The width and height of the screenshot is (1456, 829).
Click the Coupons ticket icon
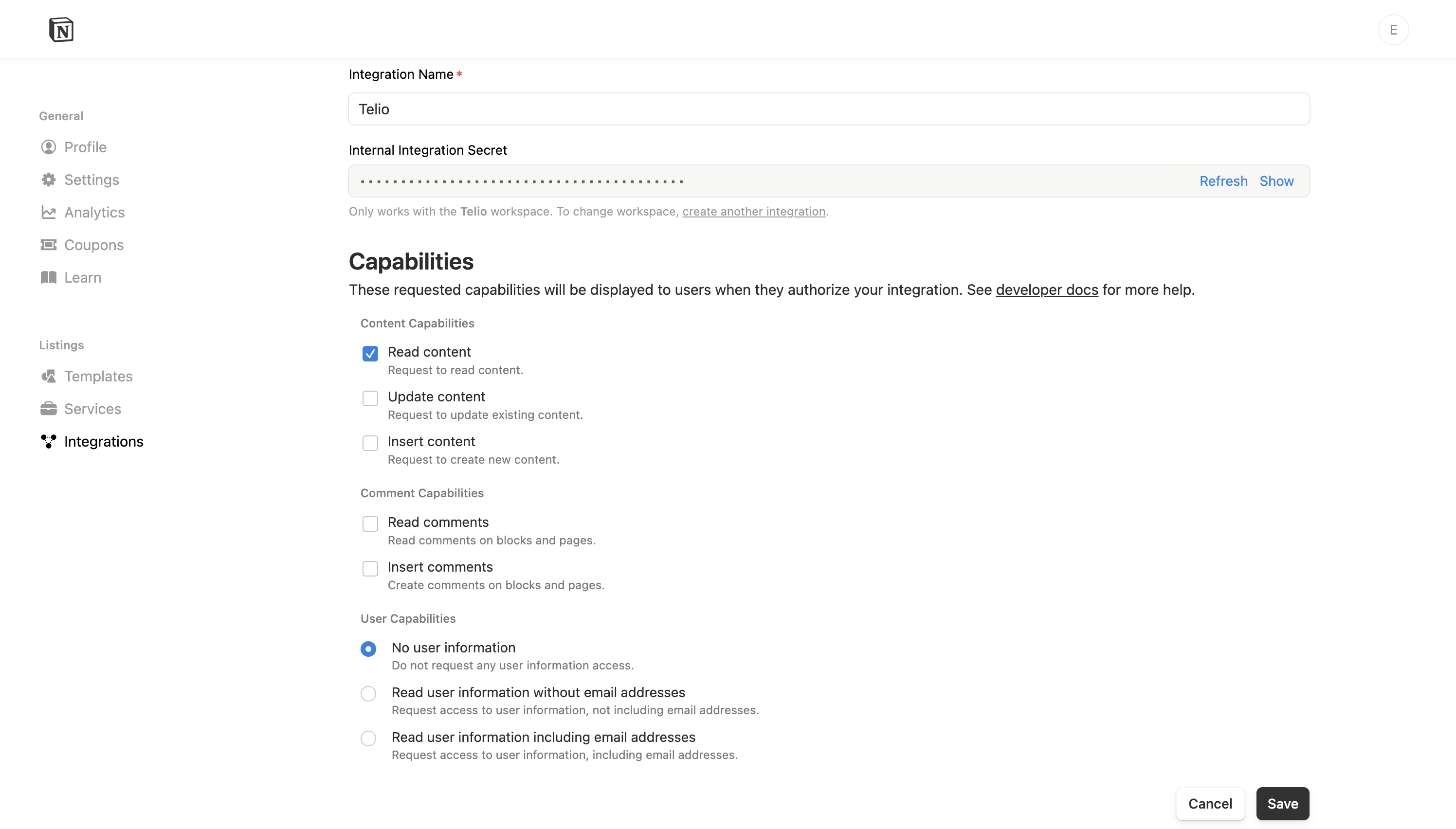point(48,245)
